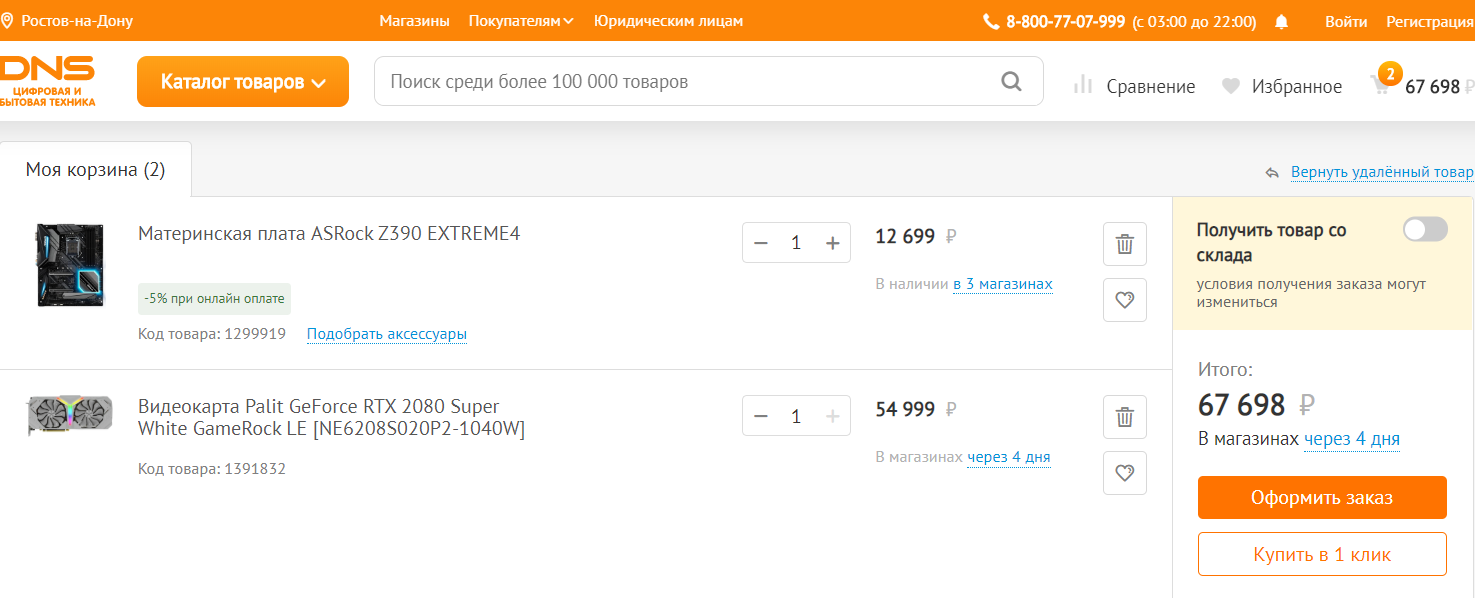This screenshot has height=598, width=1475.
Task: Click 'Оформить заказ' button
Action: click(1322, 498)
